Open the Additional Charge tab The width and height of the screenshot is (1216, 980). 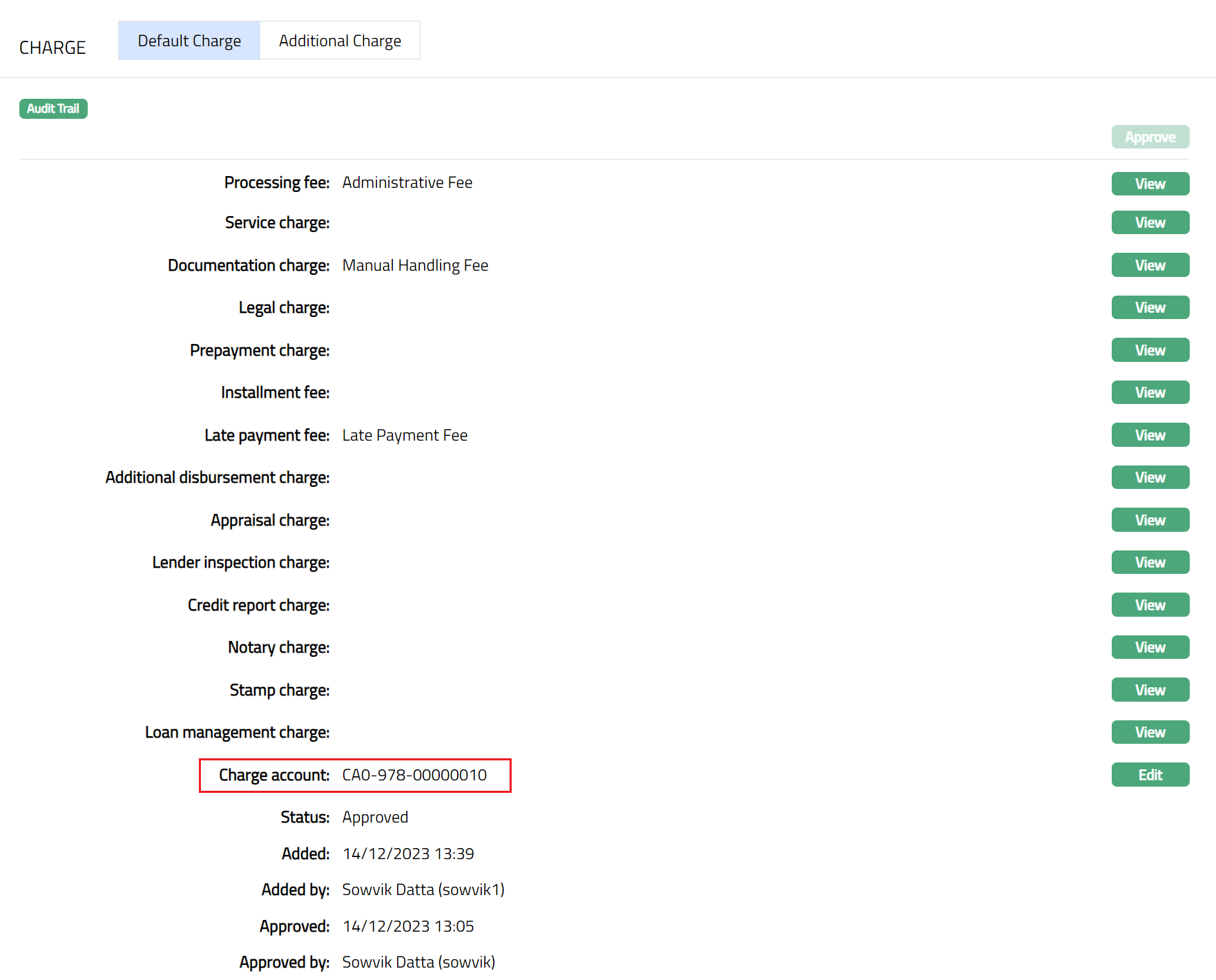point(340,41)
